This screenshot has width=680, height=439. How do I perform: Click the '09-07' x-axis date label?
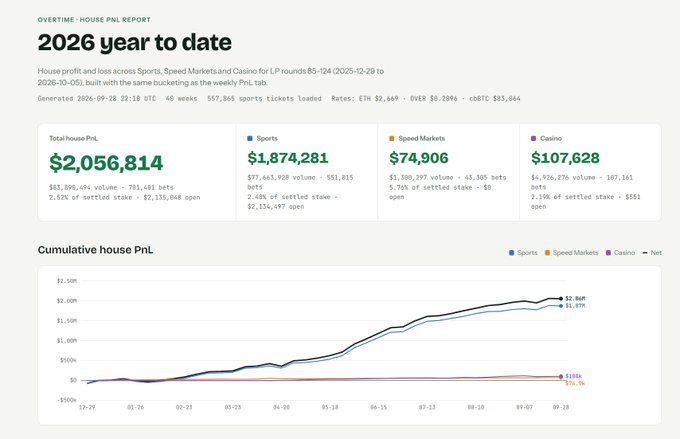pos(524,407)
